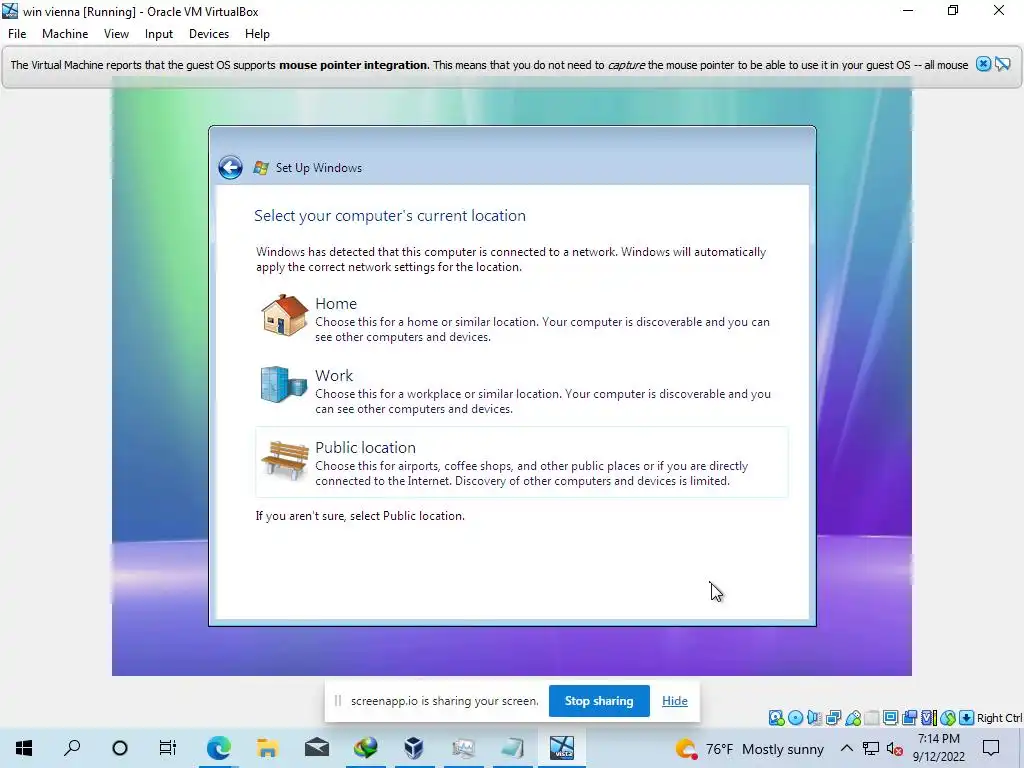Click the optical disk indicator
The image size is (1024, 768).
795,718
